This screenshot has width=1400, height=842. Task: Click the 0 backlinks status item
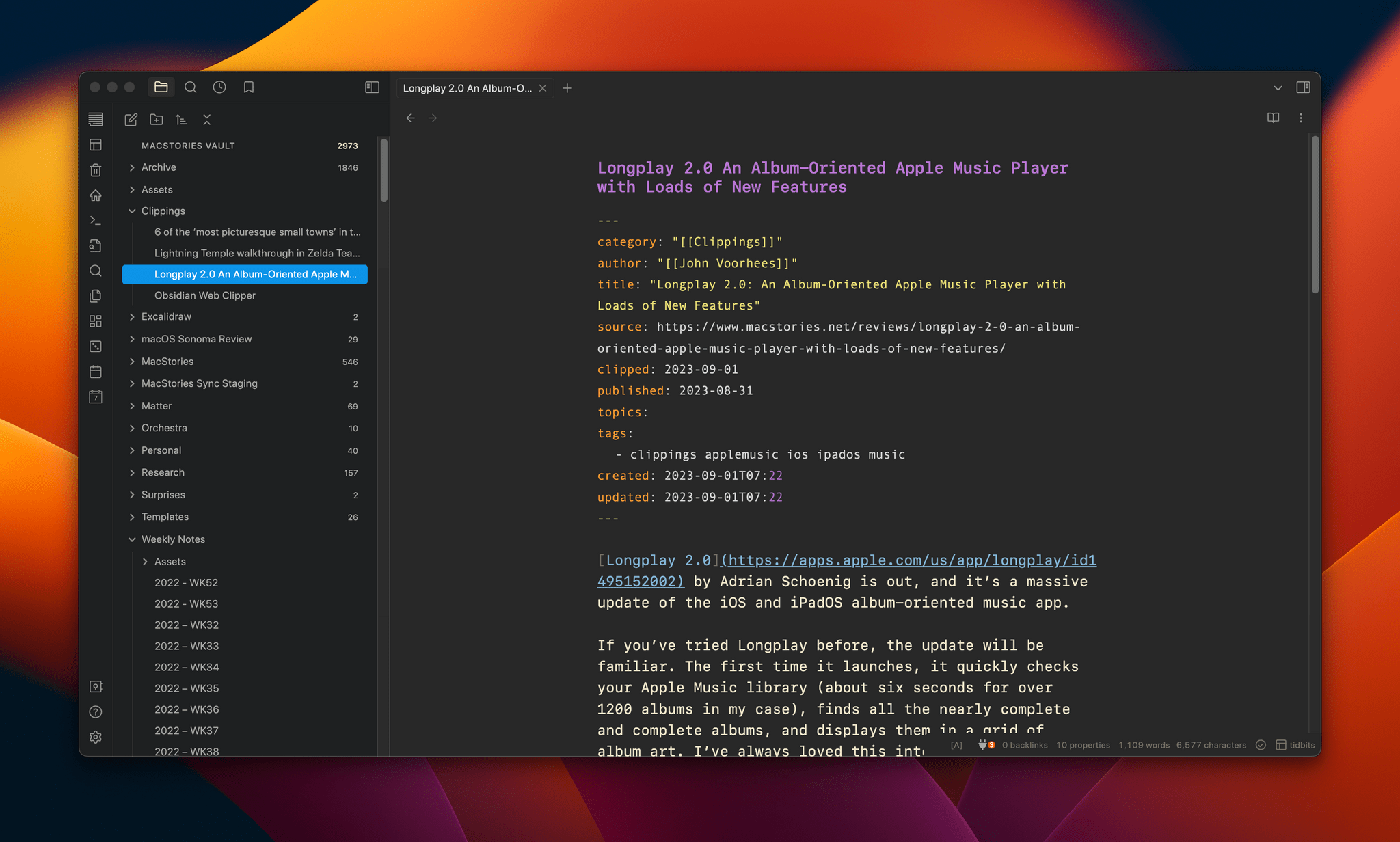coord(1025,745)
